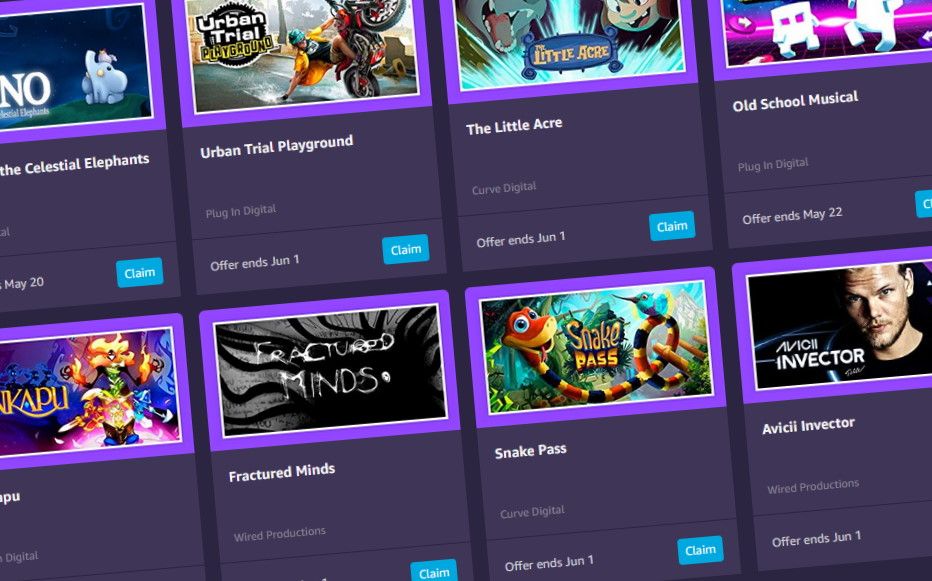Screen dimensions: 932x581
Task: Select the Fractured Minds title text
Action: pyautogui.click(x=282, y=473)
